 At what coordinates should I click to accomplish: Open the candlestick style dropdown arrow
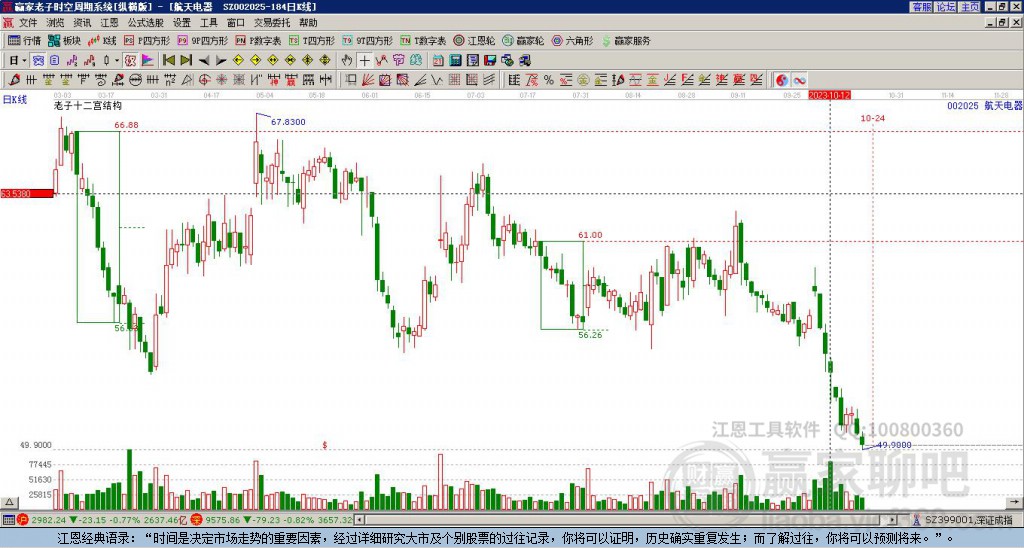coord(117,61)
